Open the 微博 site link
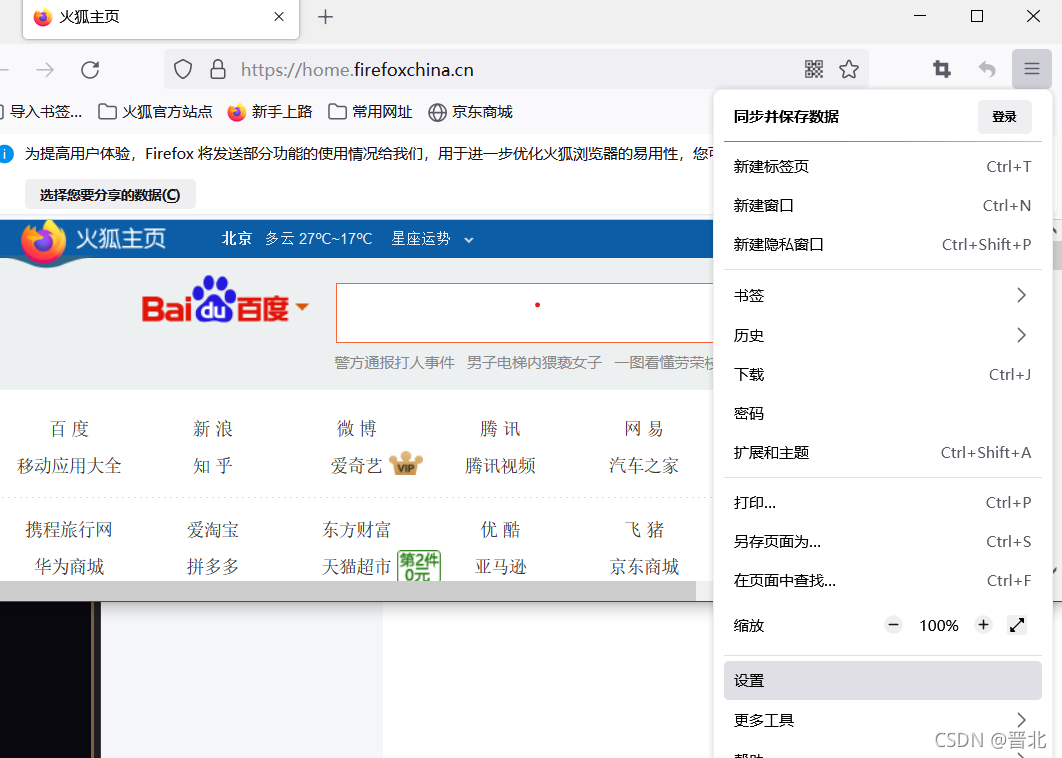Screen dimensions: 1062x758 point(356,429)
